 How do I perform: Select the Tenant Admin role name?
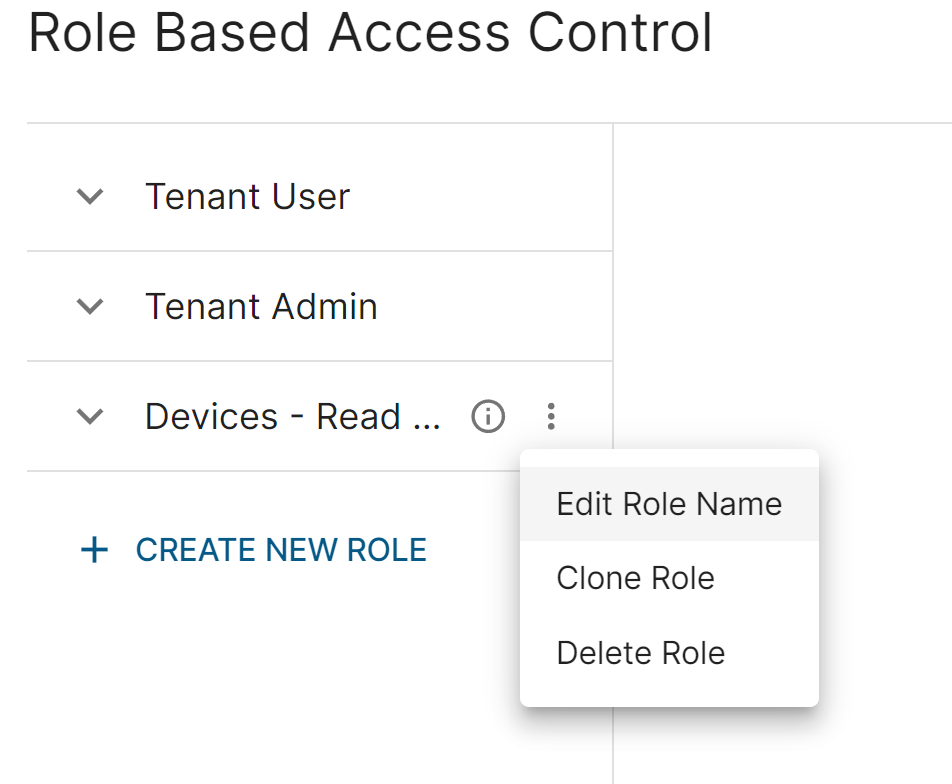click(261, 306)
